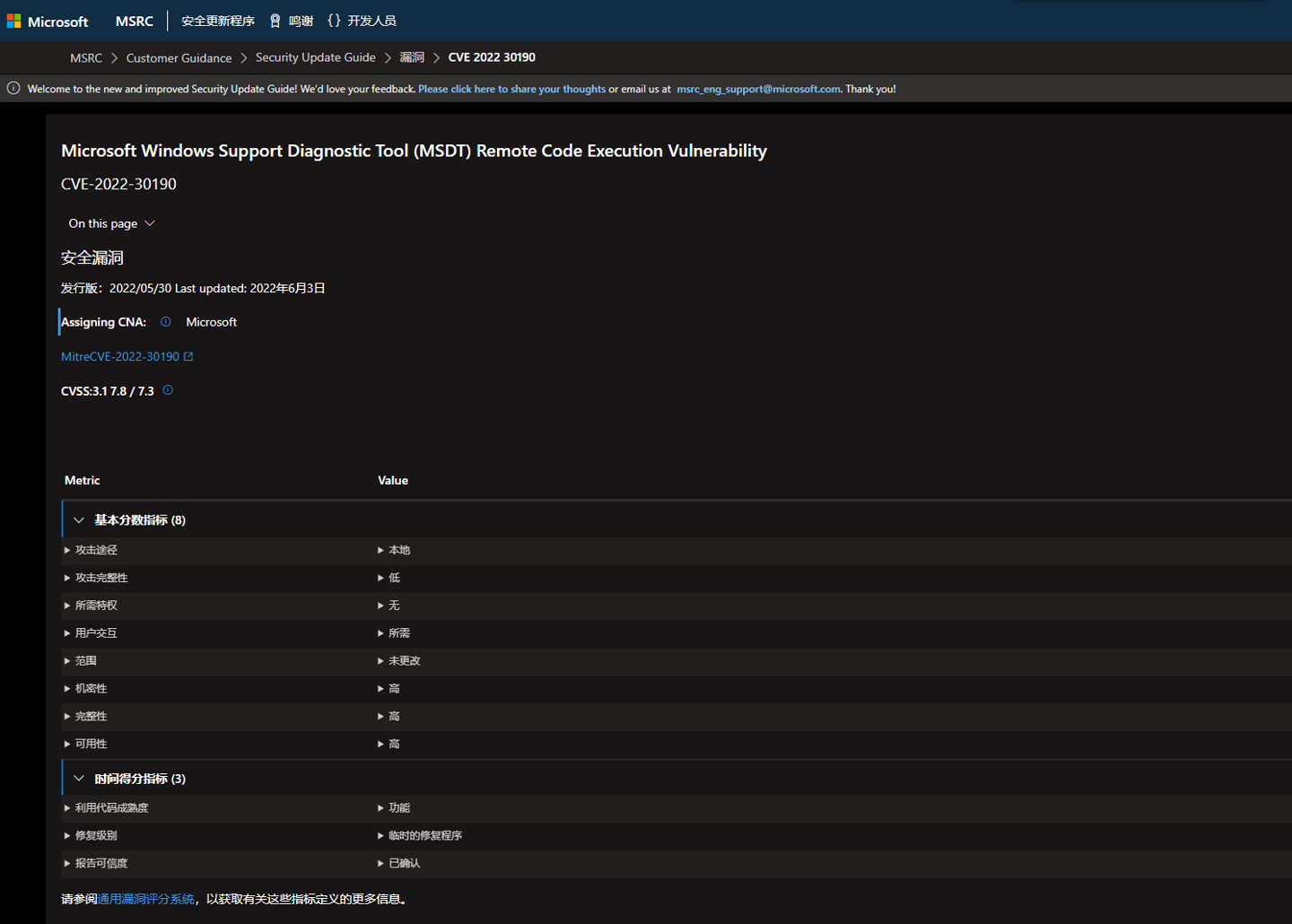Open the 开发人员 menu item
Viewport: 1292px width, 924px height.
[x=371, y=21]
